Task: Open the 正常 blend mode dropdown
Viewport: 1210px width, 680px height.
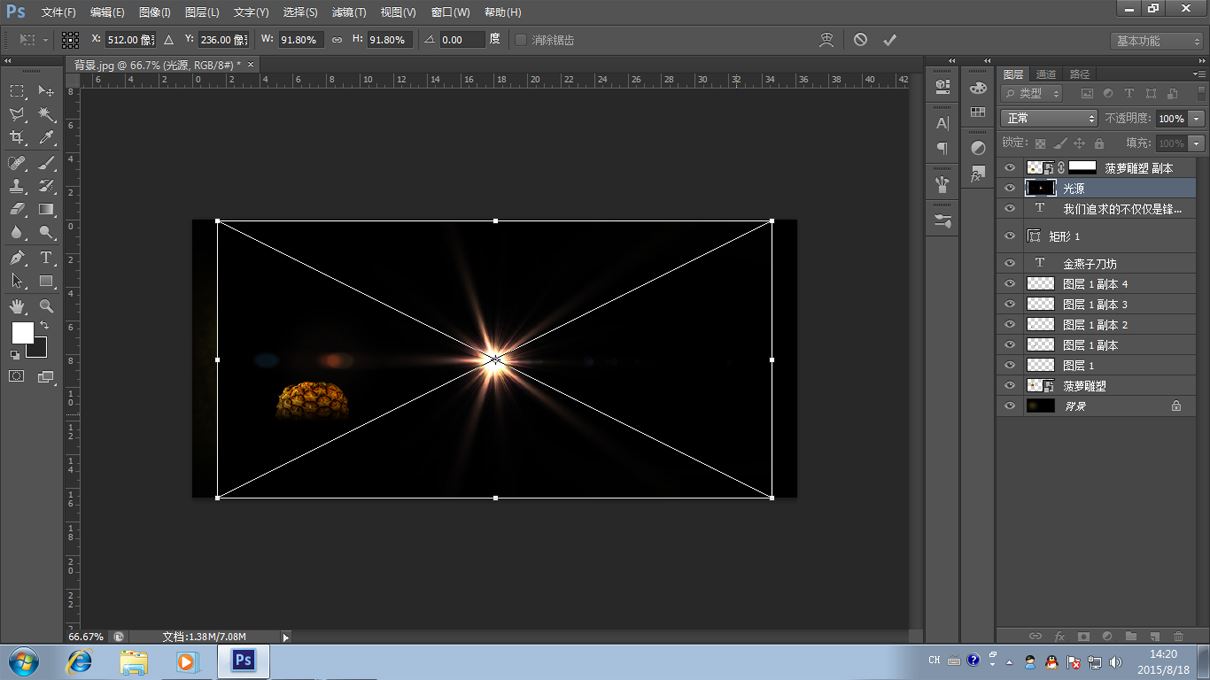Action: pyautogui.click(x=1048, y=118)
